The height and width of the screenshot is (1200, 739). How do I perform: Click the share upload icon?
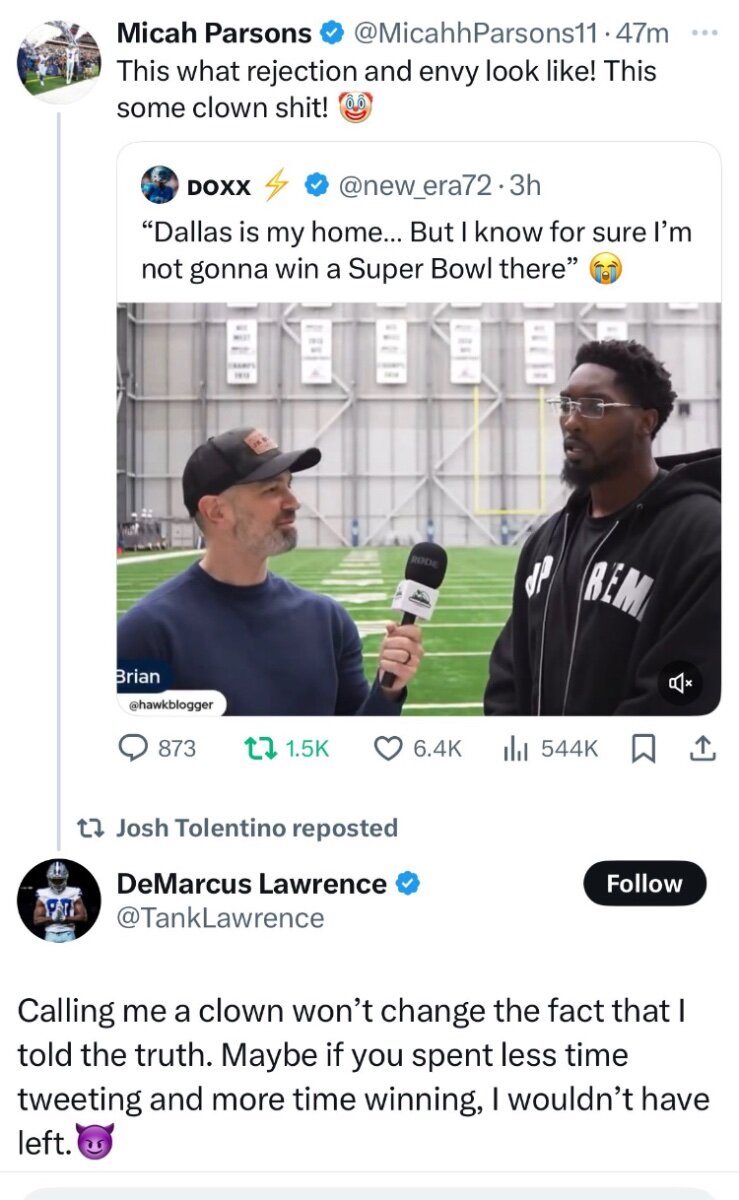tap(703, 748)
